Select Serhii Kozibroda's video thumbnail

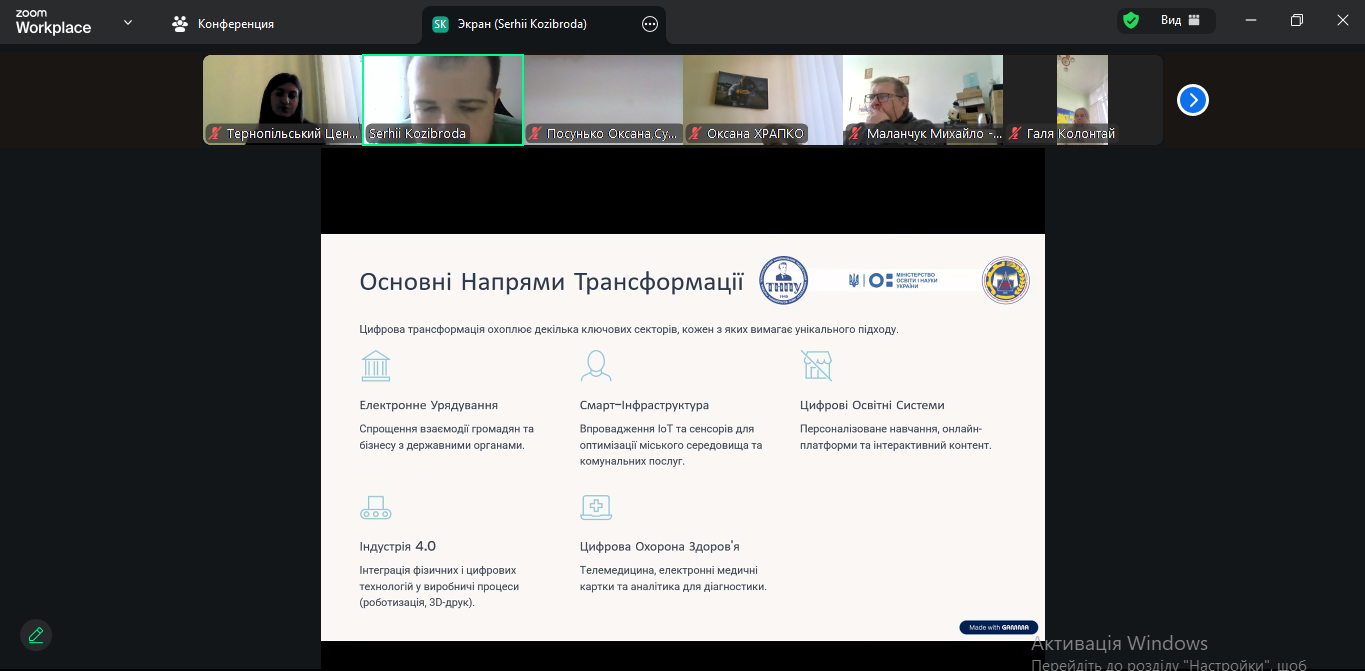(442, 99)
